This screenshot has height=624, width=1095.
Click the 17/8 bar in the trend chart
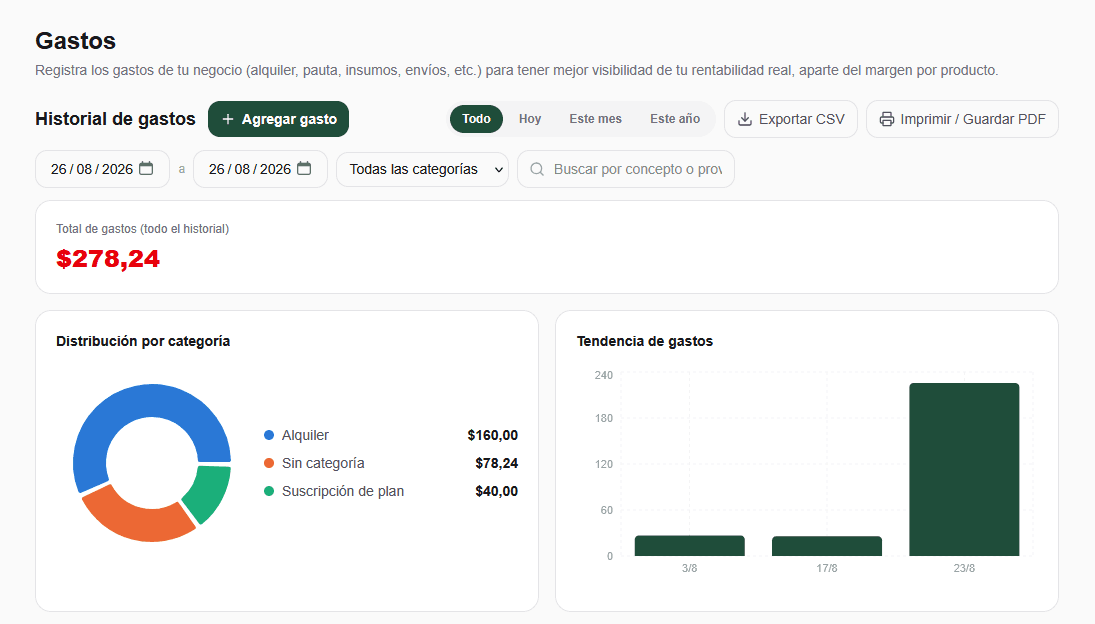[x=827, y=546]
